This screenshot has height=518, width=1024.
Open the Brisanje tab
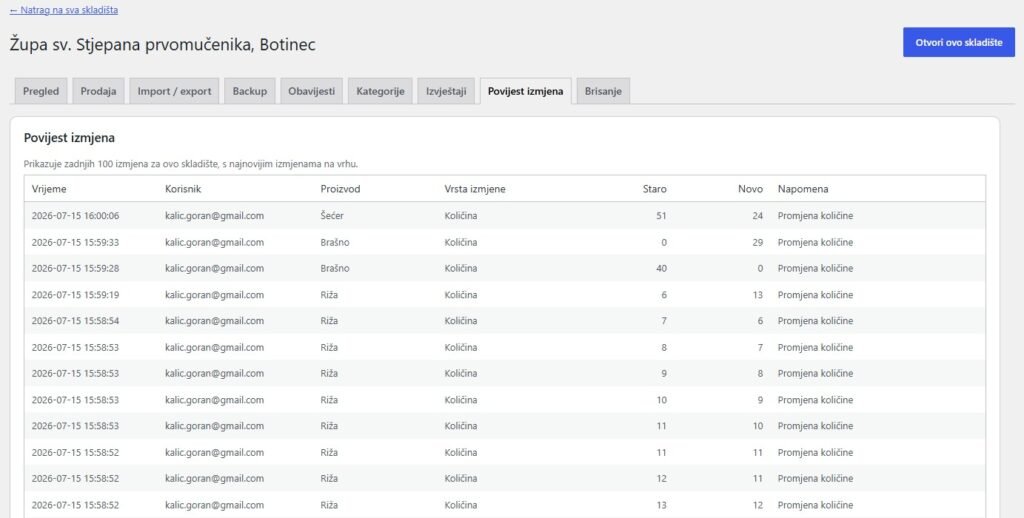pos(603,91)
